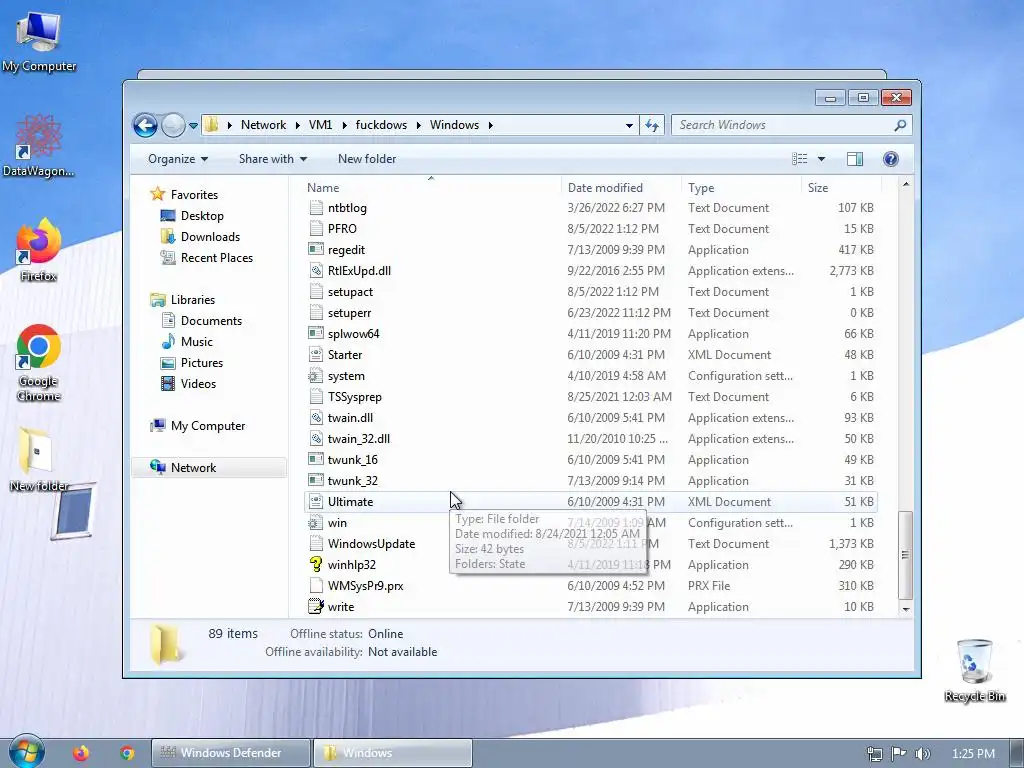
Task: Open the address bar previous locations dropdown
Action: [629, 125]
